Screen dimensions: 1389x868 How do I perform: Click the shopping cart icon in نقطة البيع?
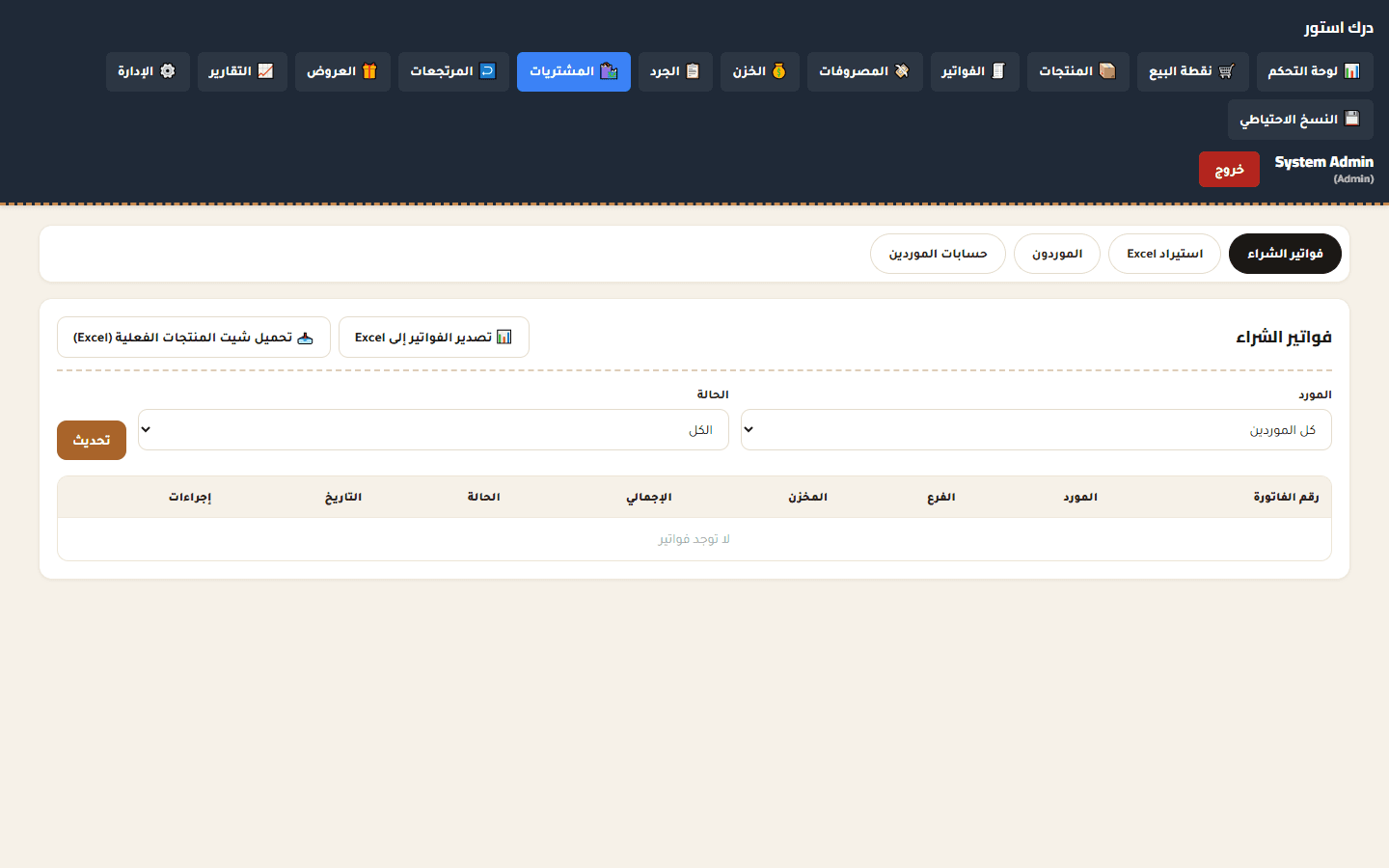tap(1226, 71)
